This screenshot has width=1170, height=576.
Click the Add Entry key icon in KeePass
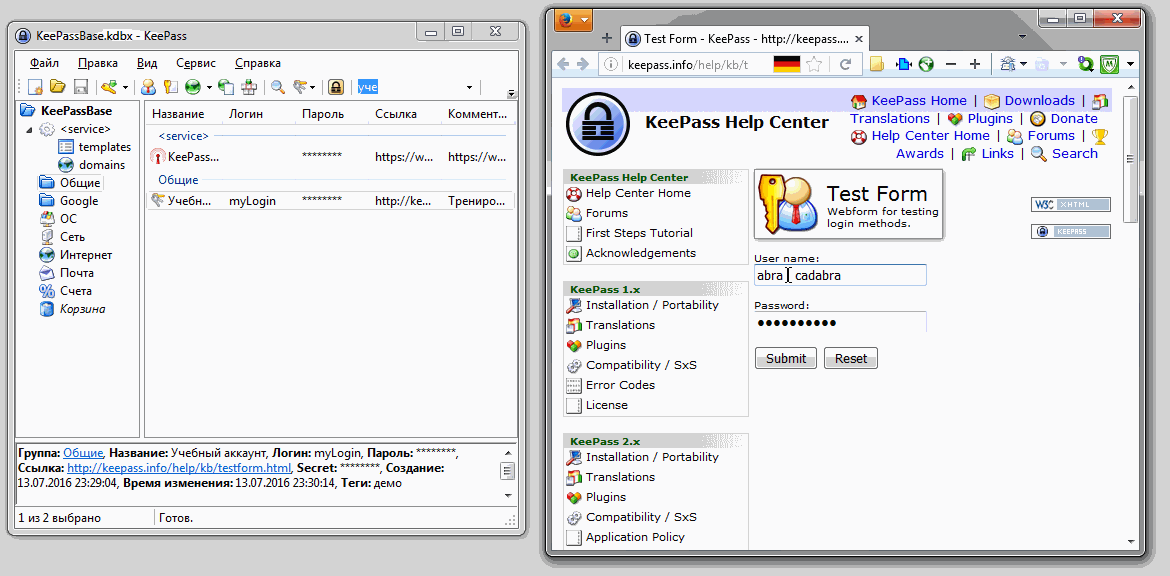[x=109, y=87]
